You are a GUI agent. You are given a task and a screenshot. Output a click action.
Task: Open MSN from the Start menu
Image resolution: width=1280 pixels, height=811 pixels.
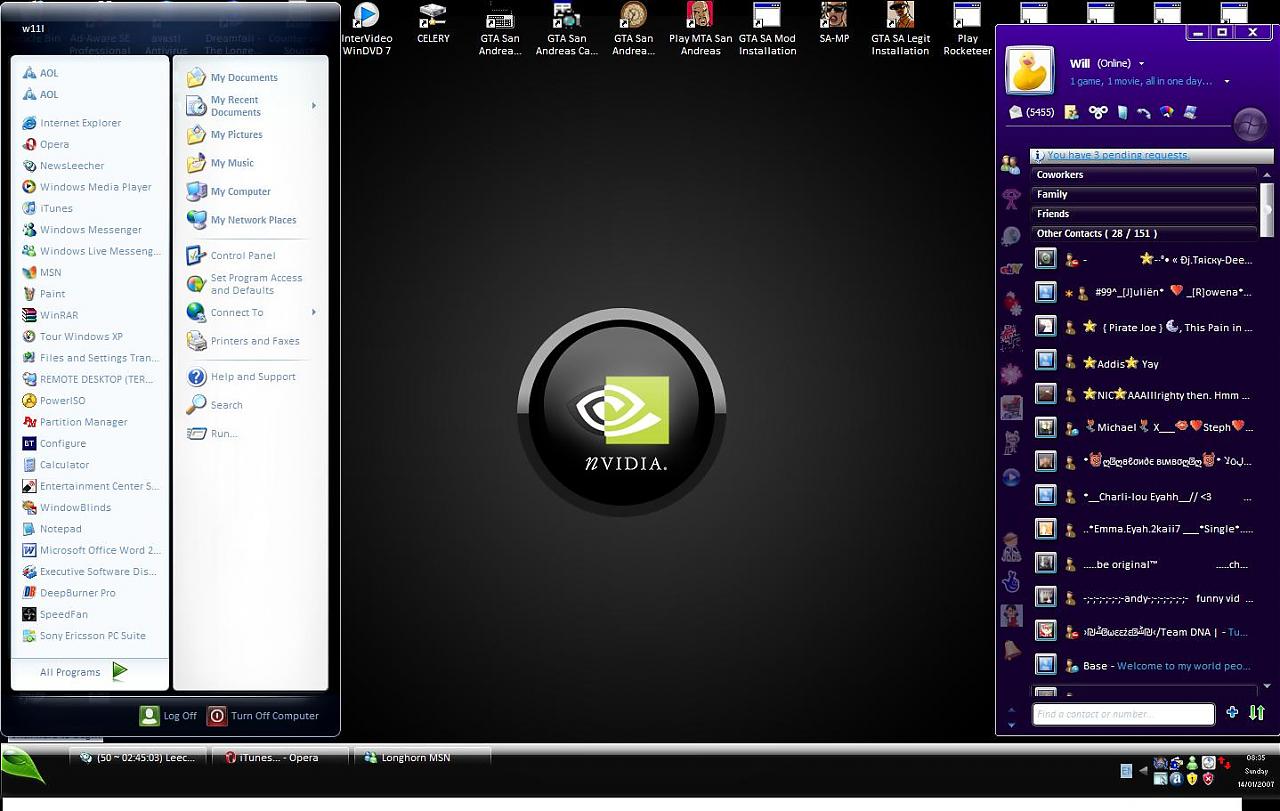pyautogui.click(x=41, y=272)
